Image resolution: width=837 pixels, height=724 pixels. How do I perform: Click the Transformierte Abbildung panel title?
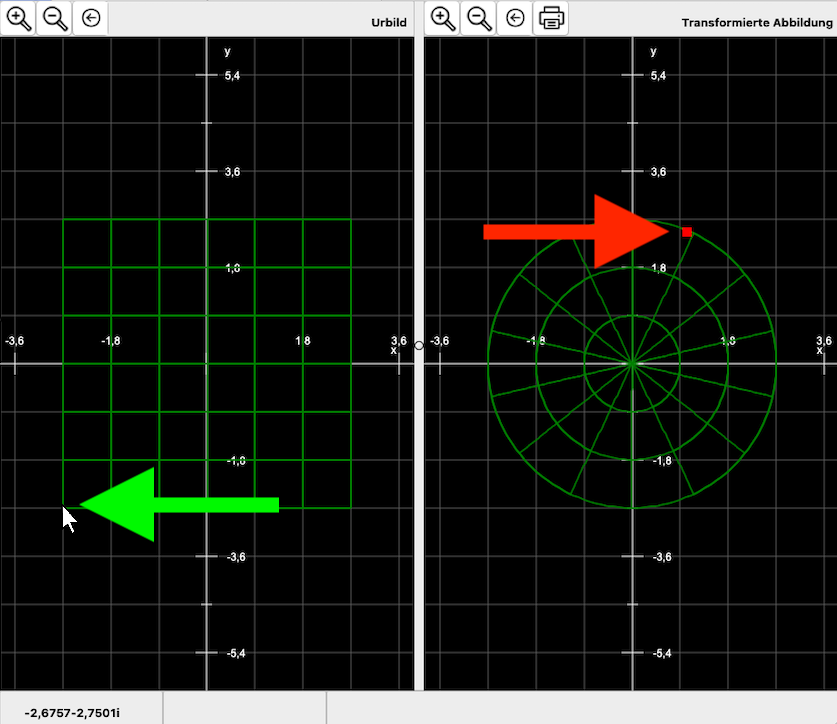click(x=756, y=21)
